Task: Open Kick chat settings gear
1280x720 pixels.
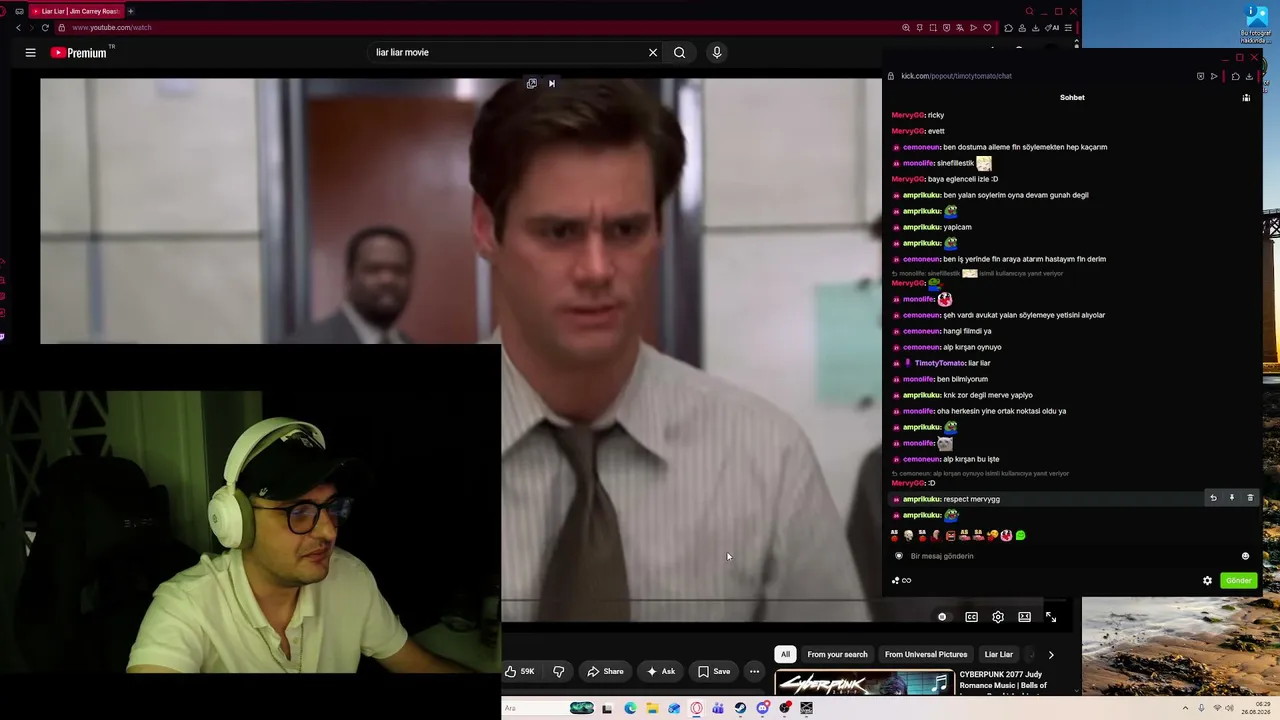Action: (1207, 581)
